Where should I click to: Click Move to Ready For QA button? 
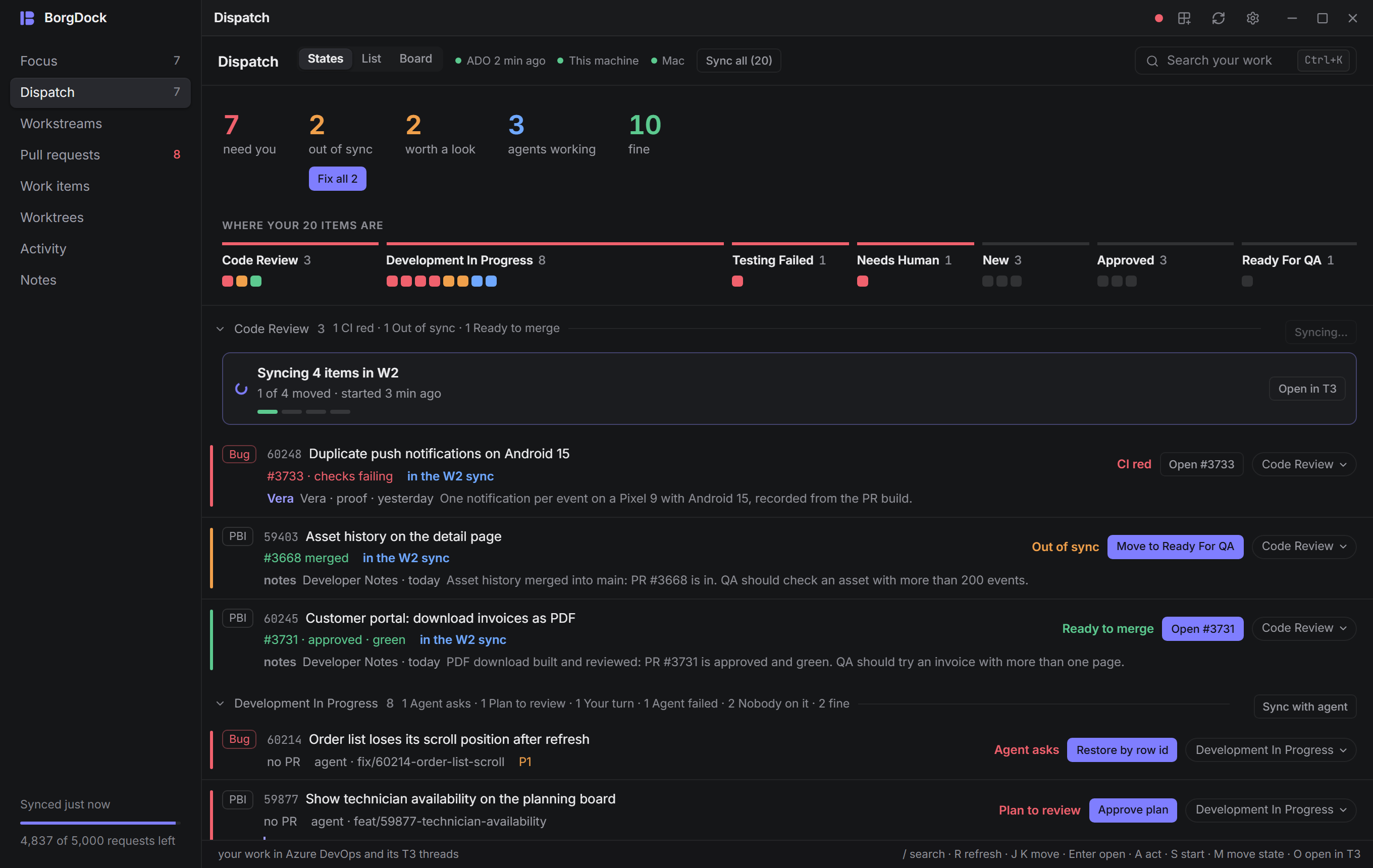1175,547
